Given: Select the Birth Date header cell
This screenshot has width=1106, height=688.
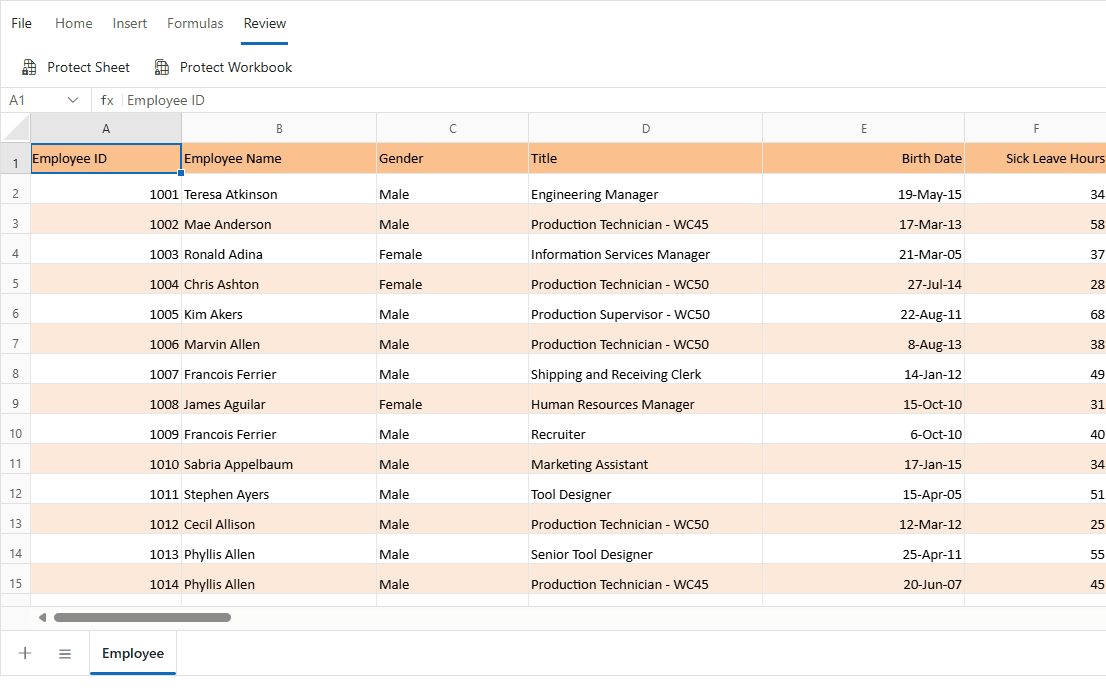Looking at the screenshot, I should click(863, 158).
